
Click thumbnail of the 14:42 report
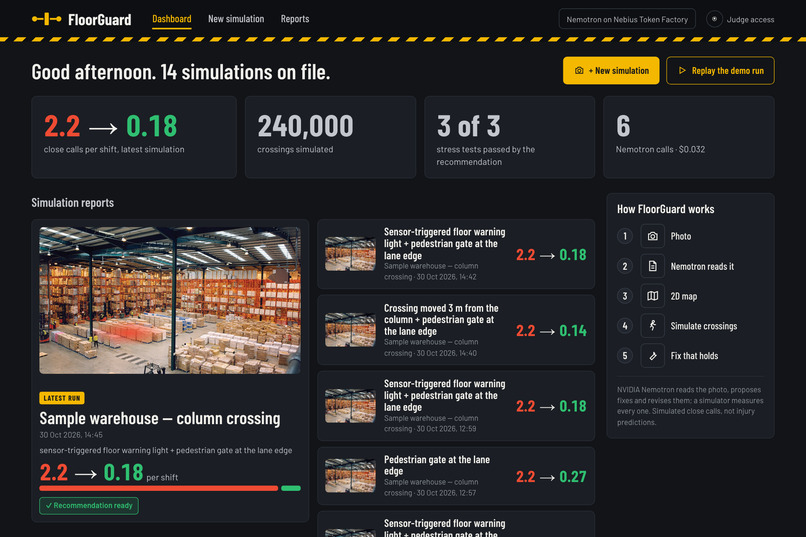[x=350, y=254]
